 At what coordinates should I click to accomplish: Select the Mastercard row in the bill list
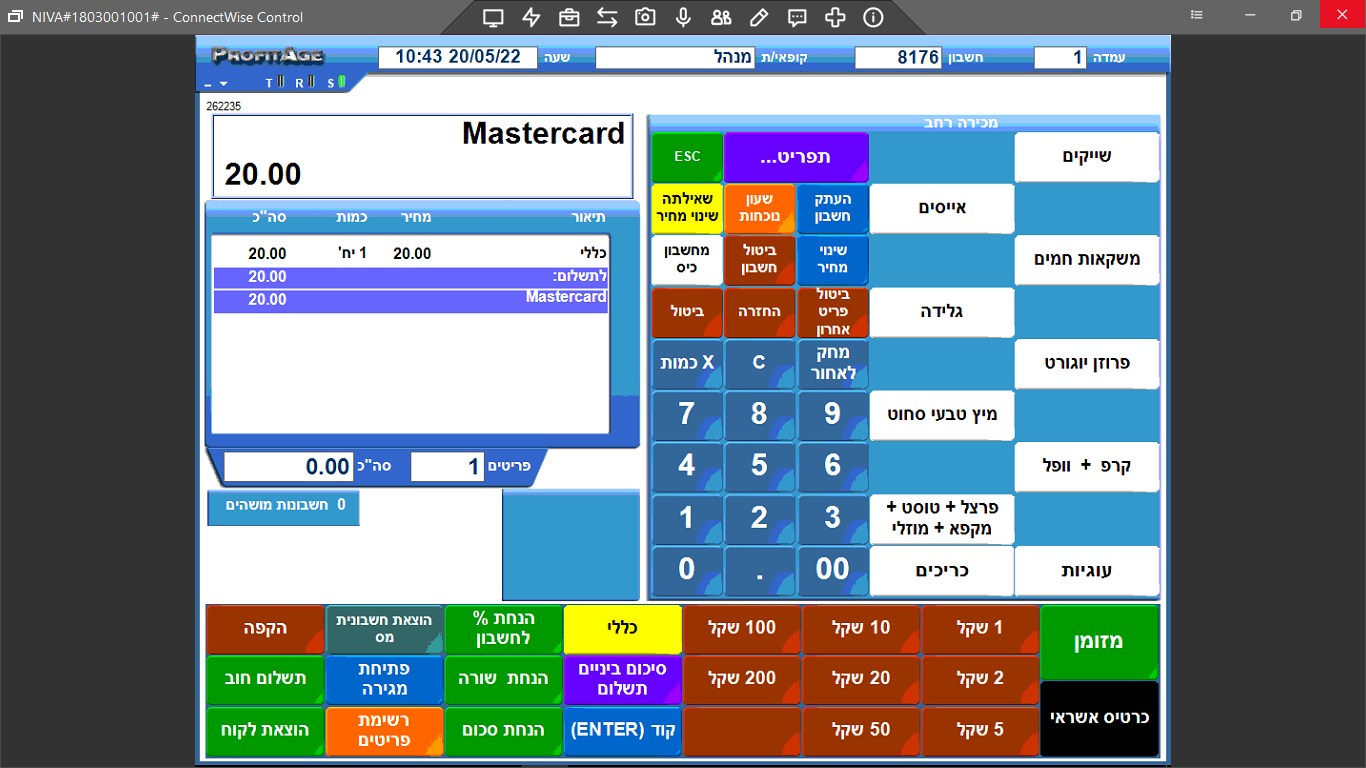(411, 301)
